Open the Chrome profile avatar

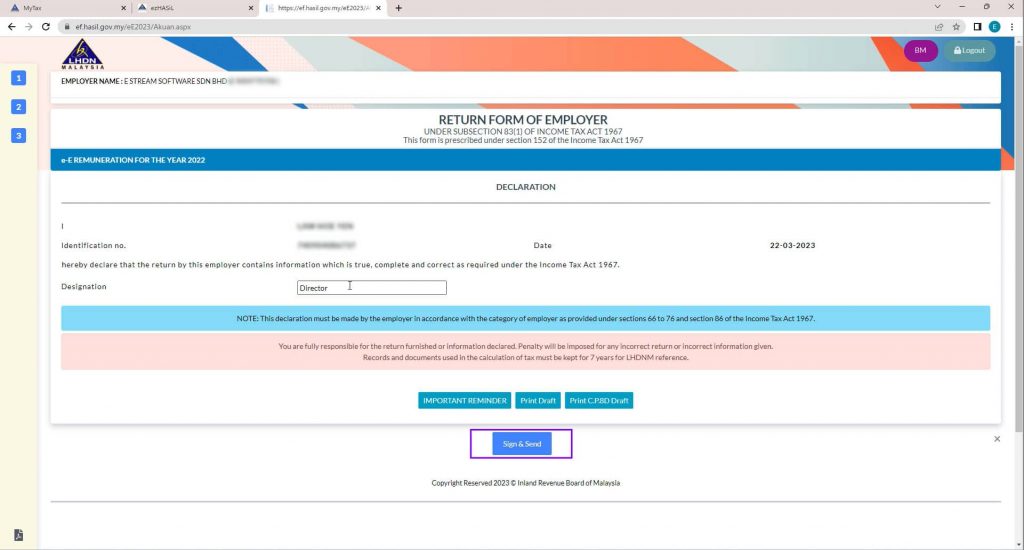(x=994, y=27)
